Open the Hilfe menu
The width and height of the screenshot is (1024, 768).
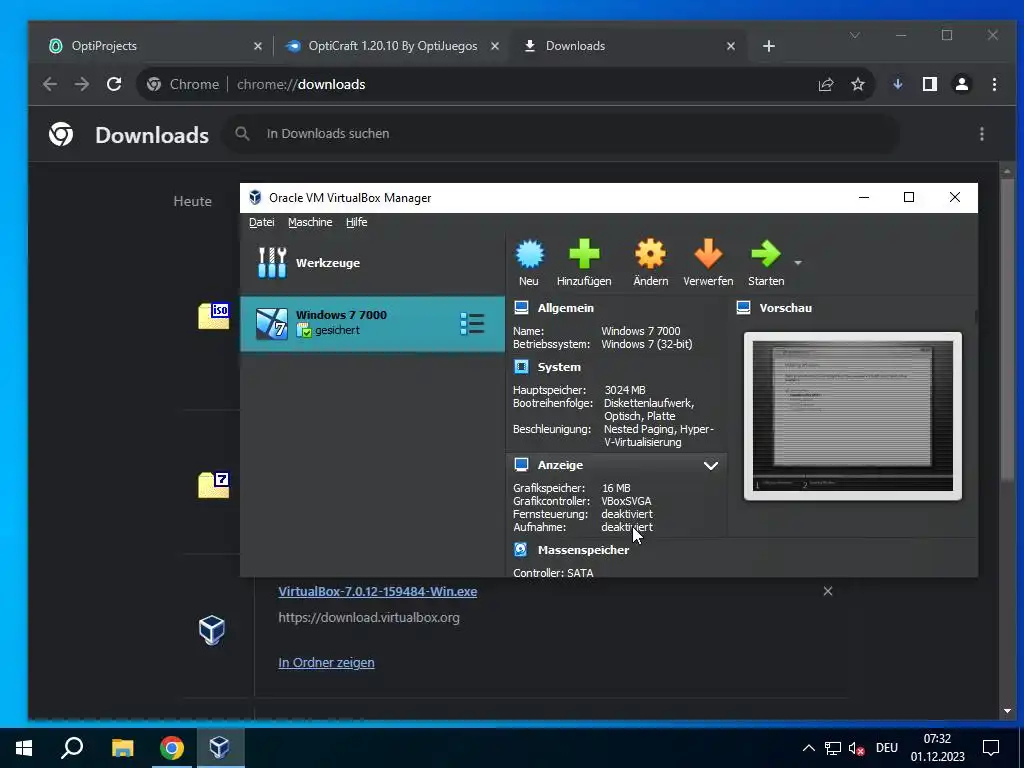(x=357, y=222)
